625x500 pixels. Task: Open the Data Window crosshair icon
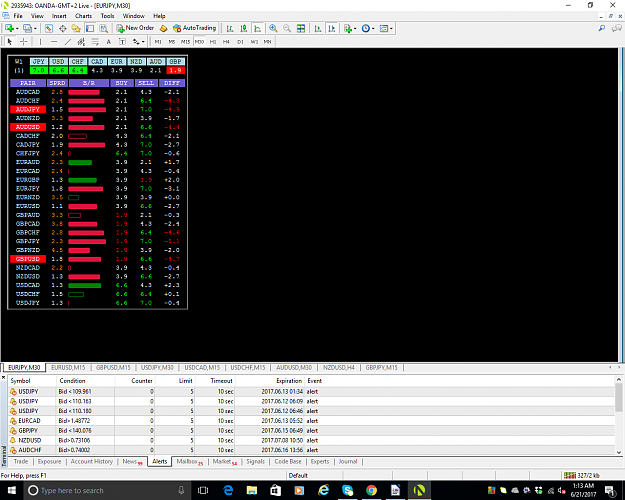[63, 28]
